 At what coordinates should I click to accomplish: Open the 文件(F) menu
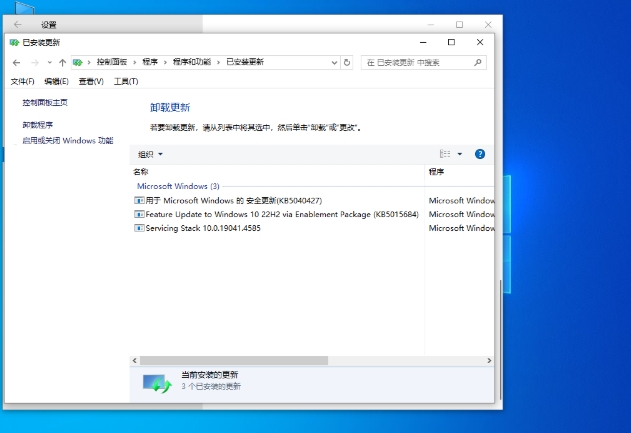click(22, 81)
